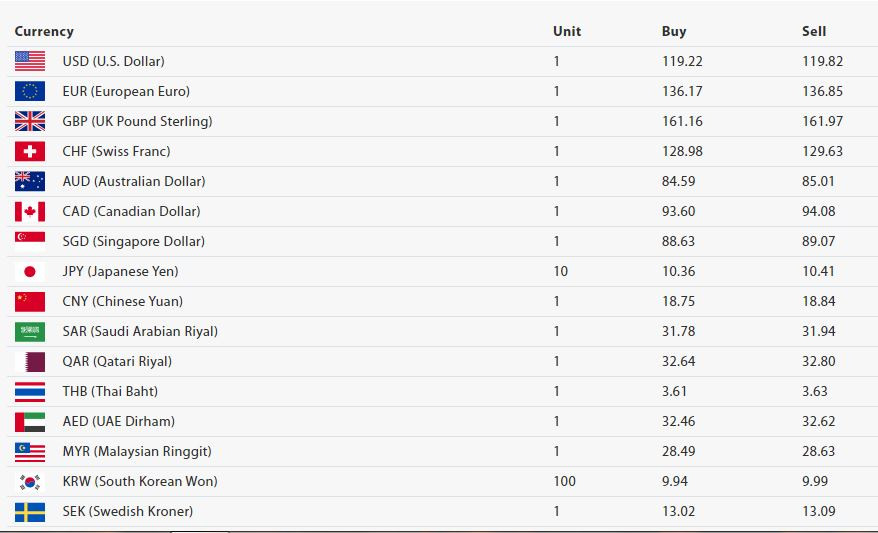
Task: Click the Swedish flag icon
Action: coord(30,512)
